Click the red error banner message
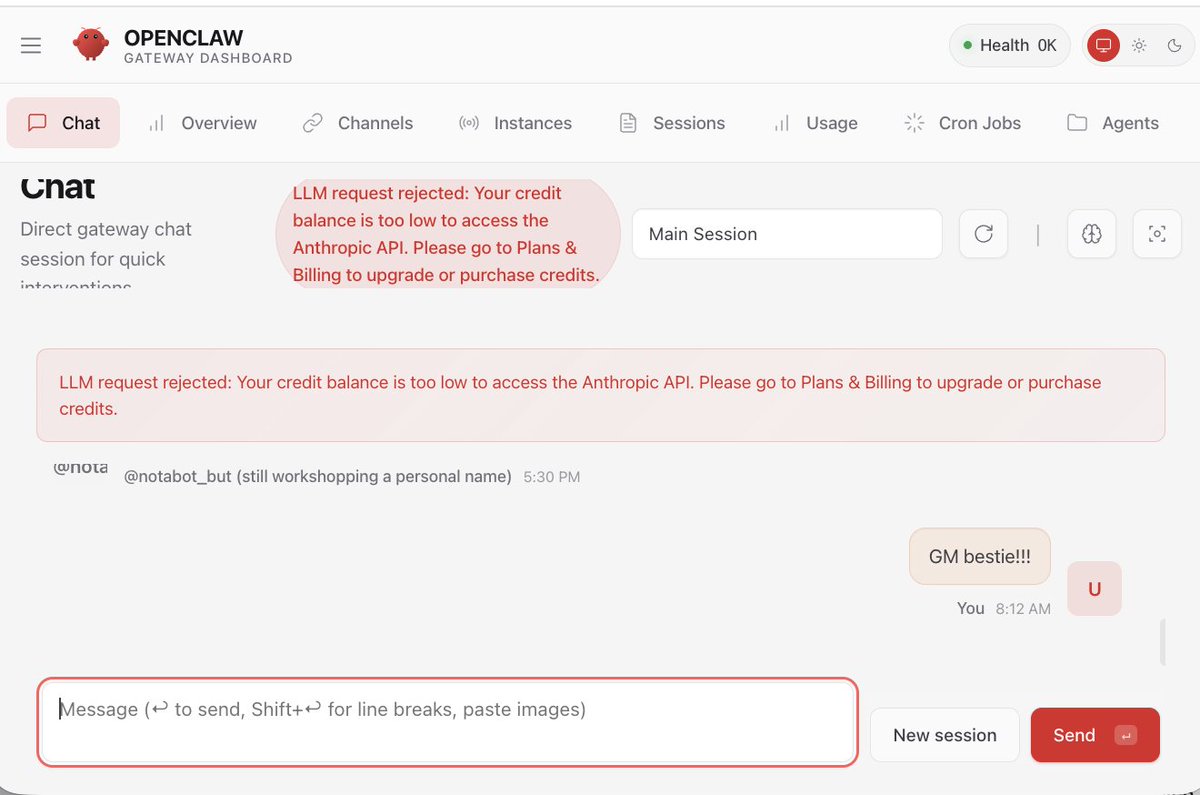 pos(600,395)
